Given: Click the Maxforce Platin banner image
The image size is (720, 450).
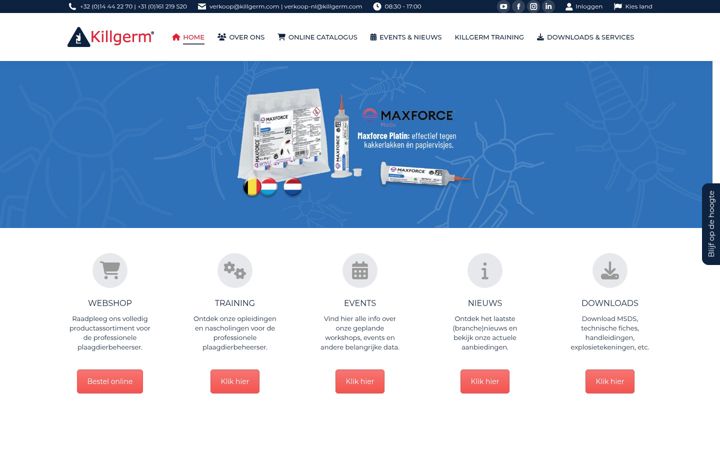Looking at the screenshot, I should tap(356, 145).
